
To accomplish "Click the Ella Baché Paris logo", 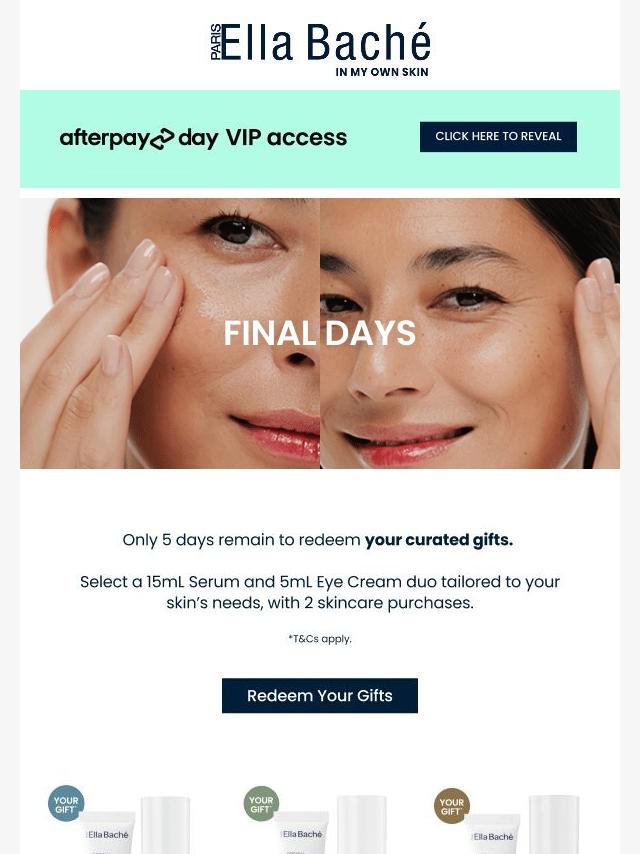I will [x=320, y=50].
